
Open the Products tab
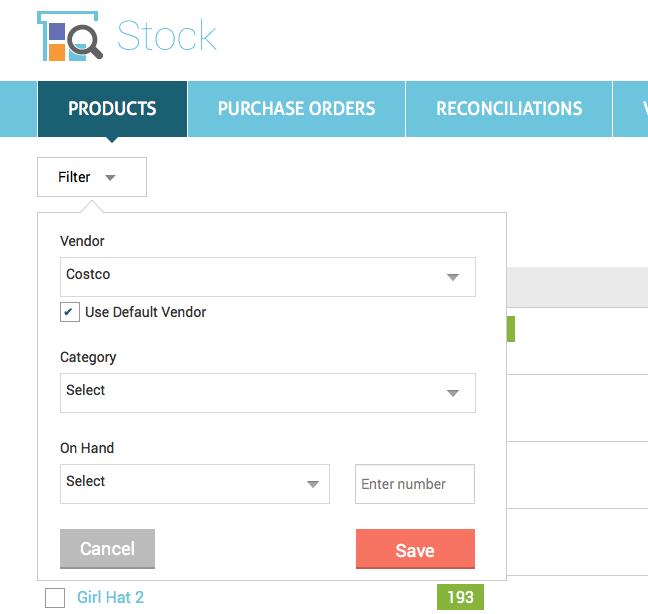(x=112, y=109)
